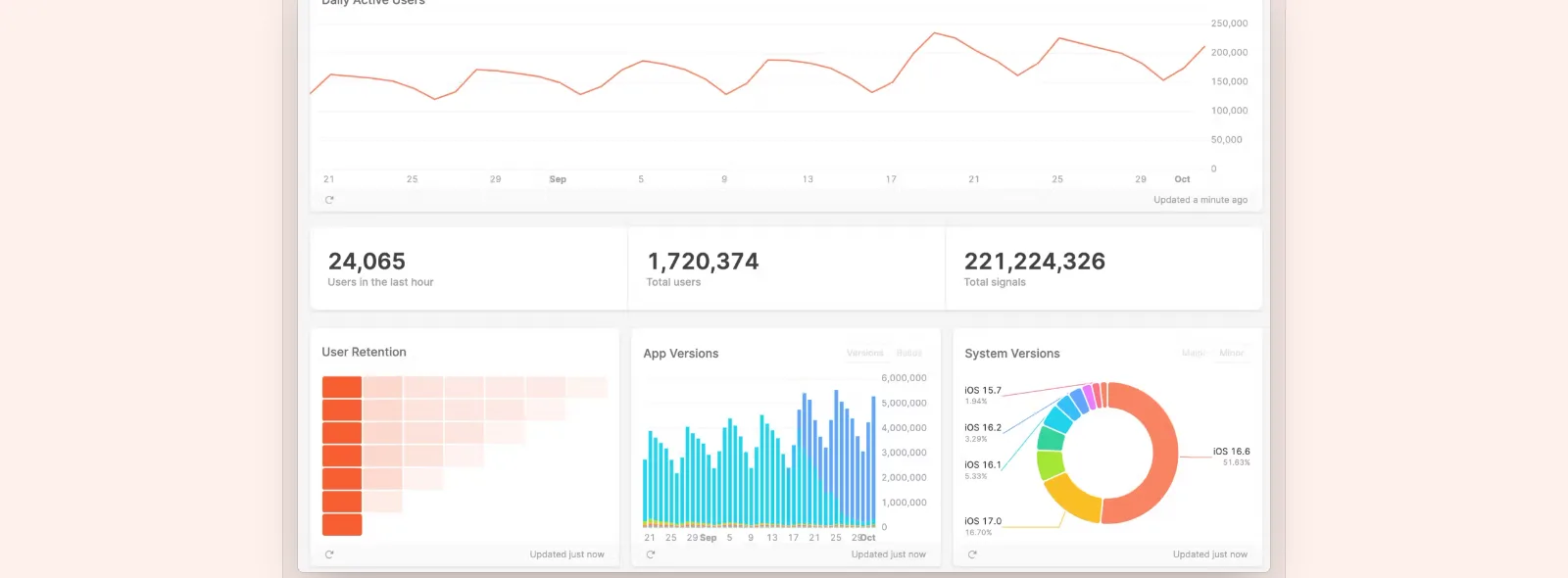
Task: Click 'Updated just now' in System Versions
Action: tap(1210, 554)
